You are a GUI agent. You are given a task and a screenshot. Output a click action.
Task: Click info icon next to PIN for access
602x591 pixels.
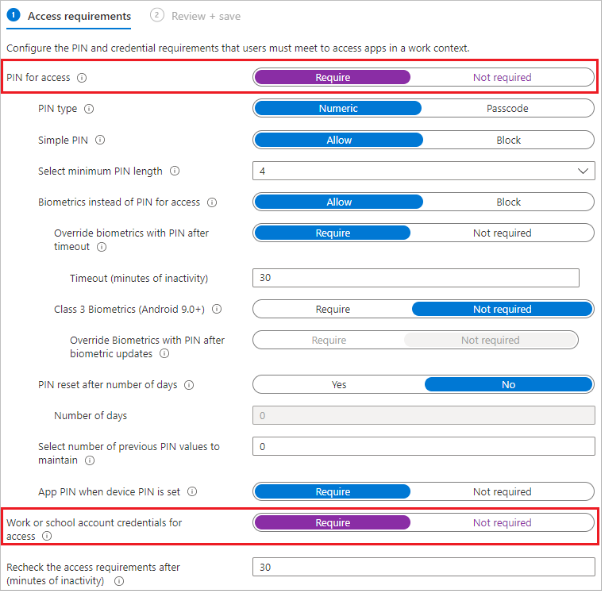pyautogui.click(x=82, y=77)
